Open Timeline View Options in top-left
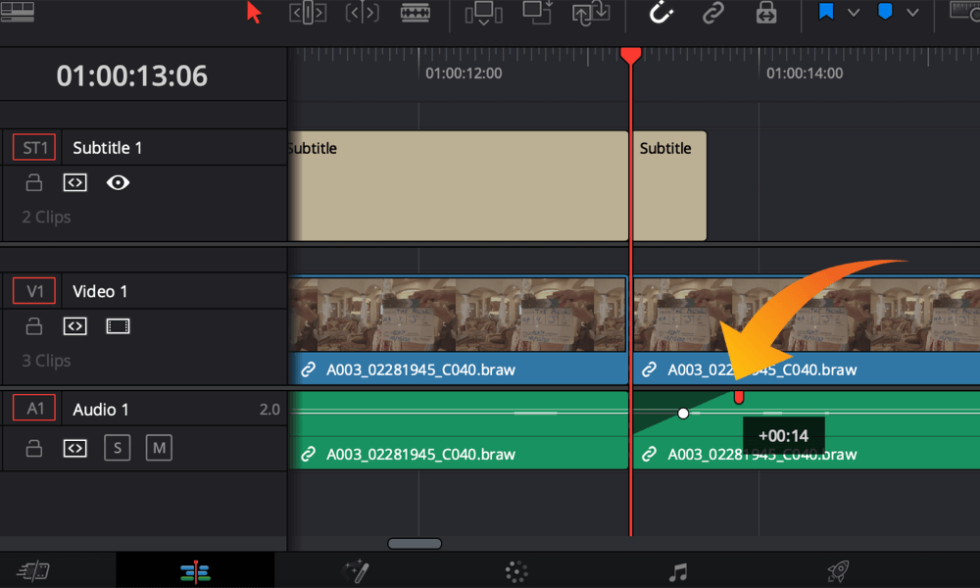 point(18,13)
